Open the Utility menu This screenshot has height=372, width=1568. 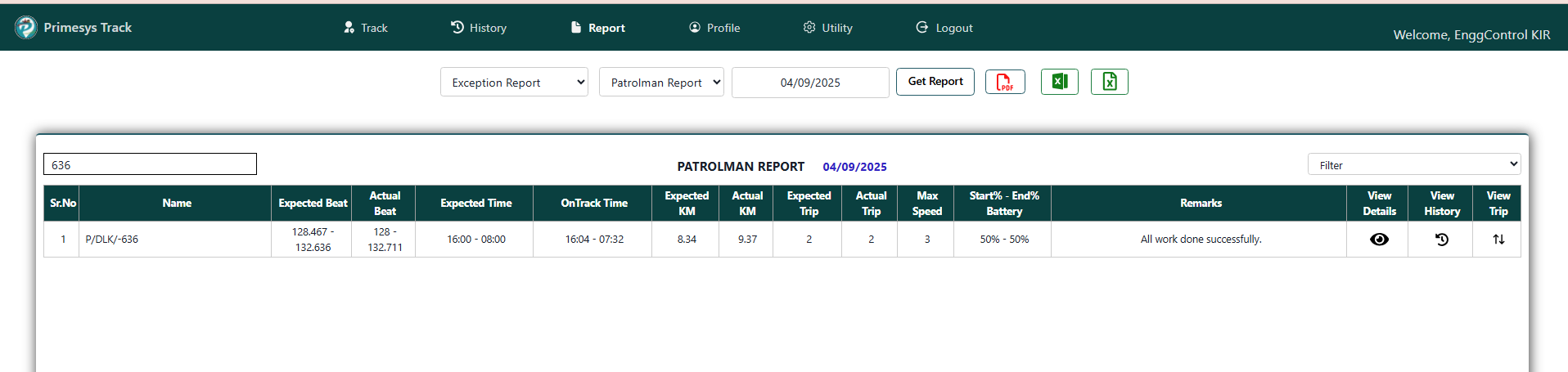pos(828,28)
